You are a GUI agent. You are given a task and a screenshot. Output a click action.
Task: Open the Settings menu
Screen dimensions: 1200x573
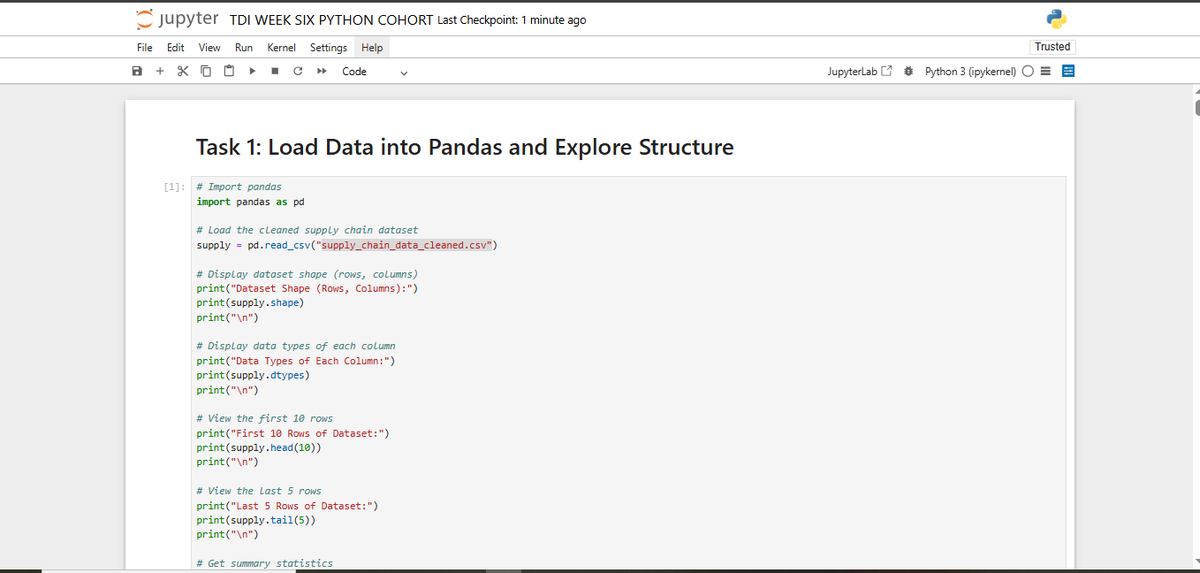pyautogui.click(x=329, y=47)
